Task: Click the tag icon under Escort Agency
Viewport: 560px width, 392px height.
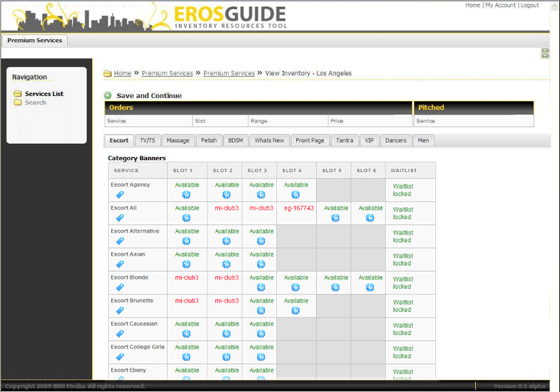Action: 120,195
